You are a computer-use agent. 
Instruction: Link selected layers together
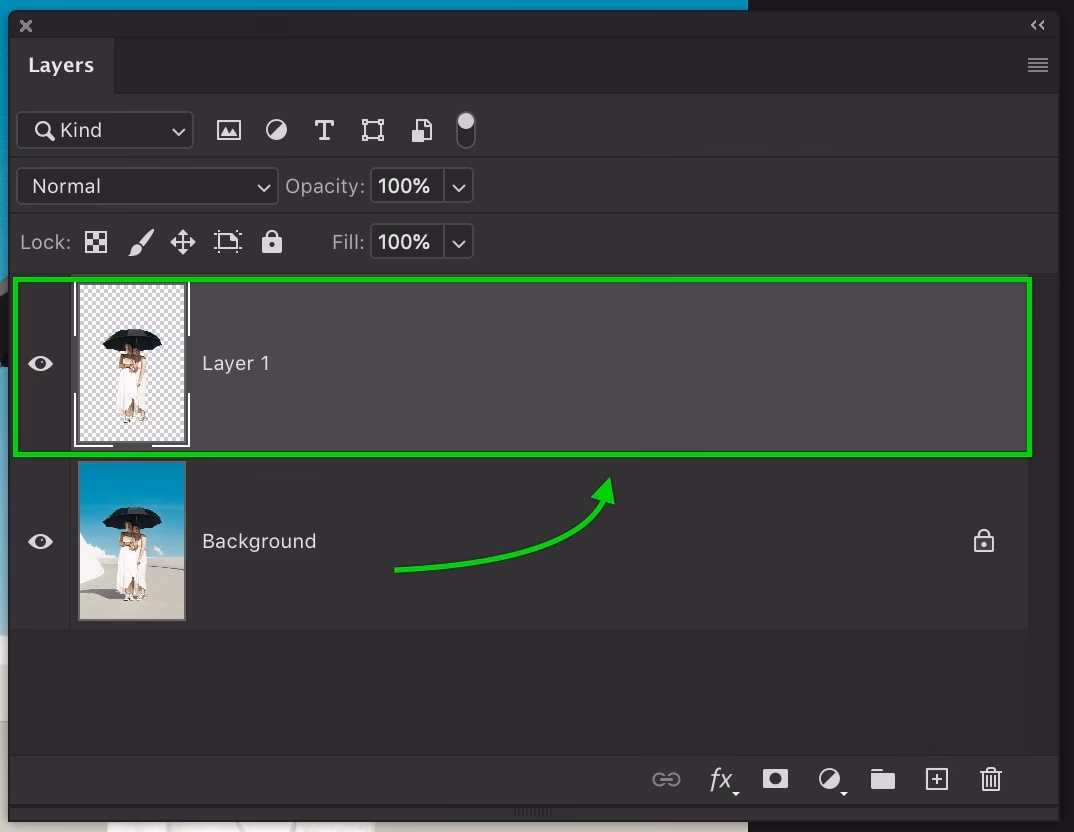(x=666, y=779)
